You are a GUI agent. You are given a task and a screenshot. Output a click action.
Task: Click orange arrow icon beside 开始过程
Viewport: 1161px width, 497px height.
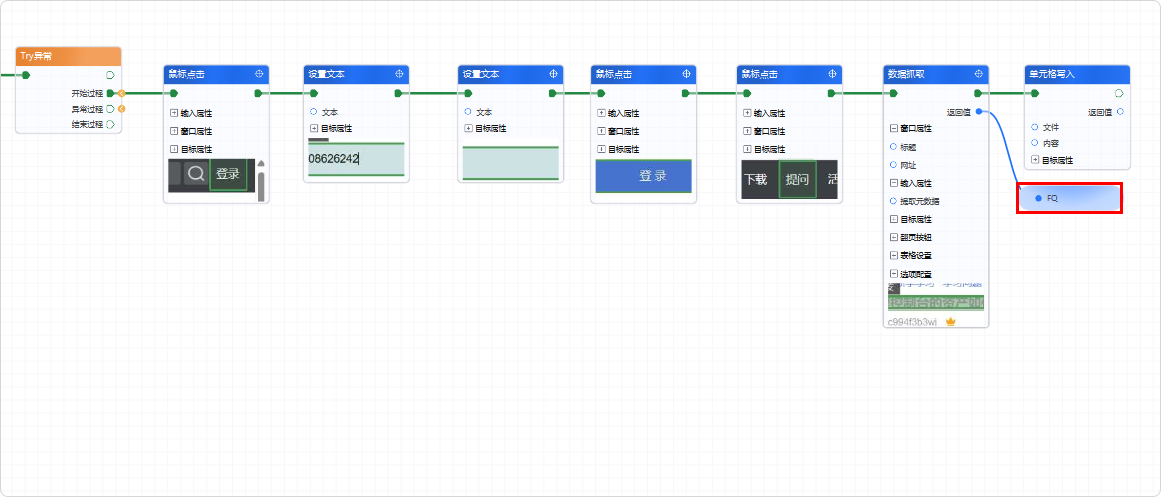point(121,93)
